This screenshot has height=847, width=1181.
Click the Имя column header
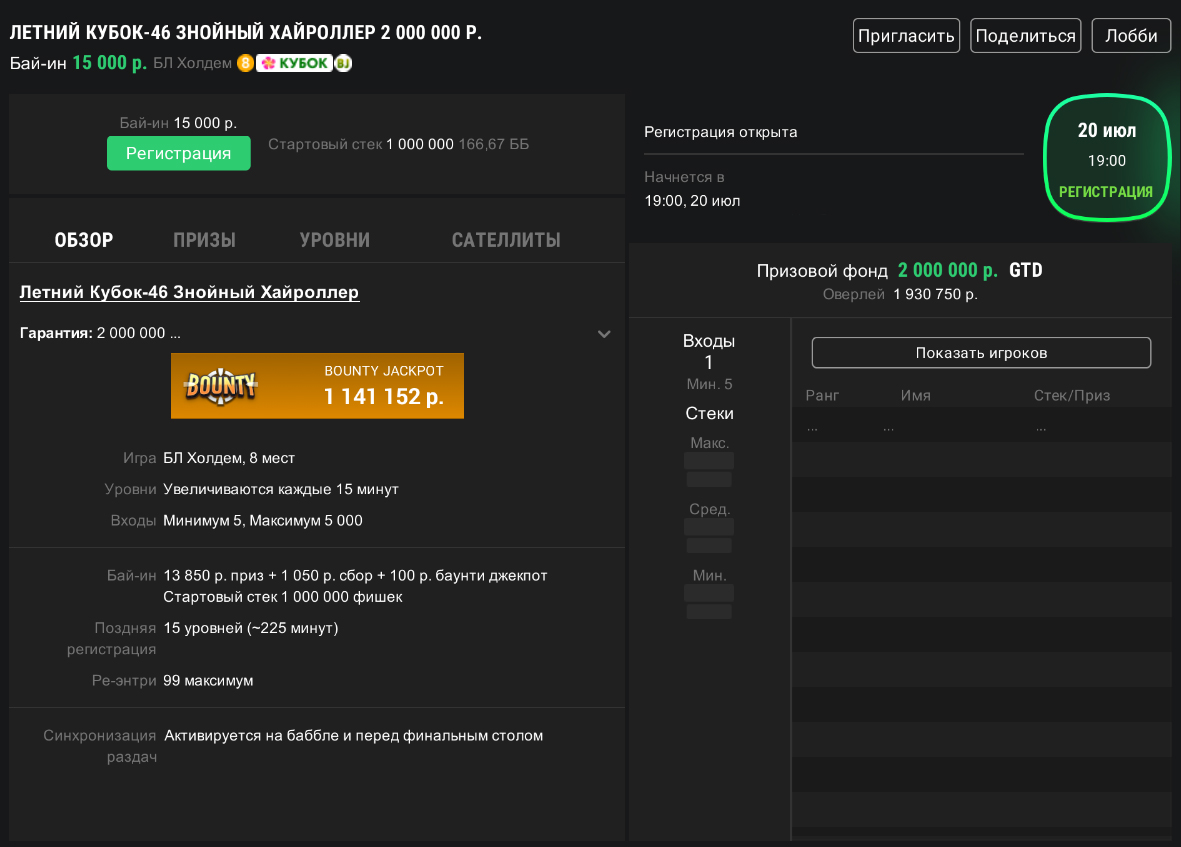(x=915, y=395)
